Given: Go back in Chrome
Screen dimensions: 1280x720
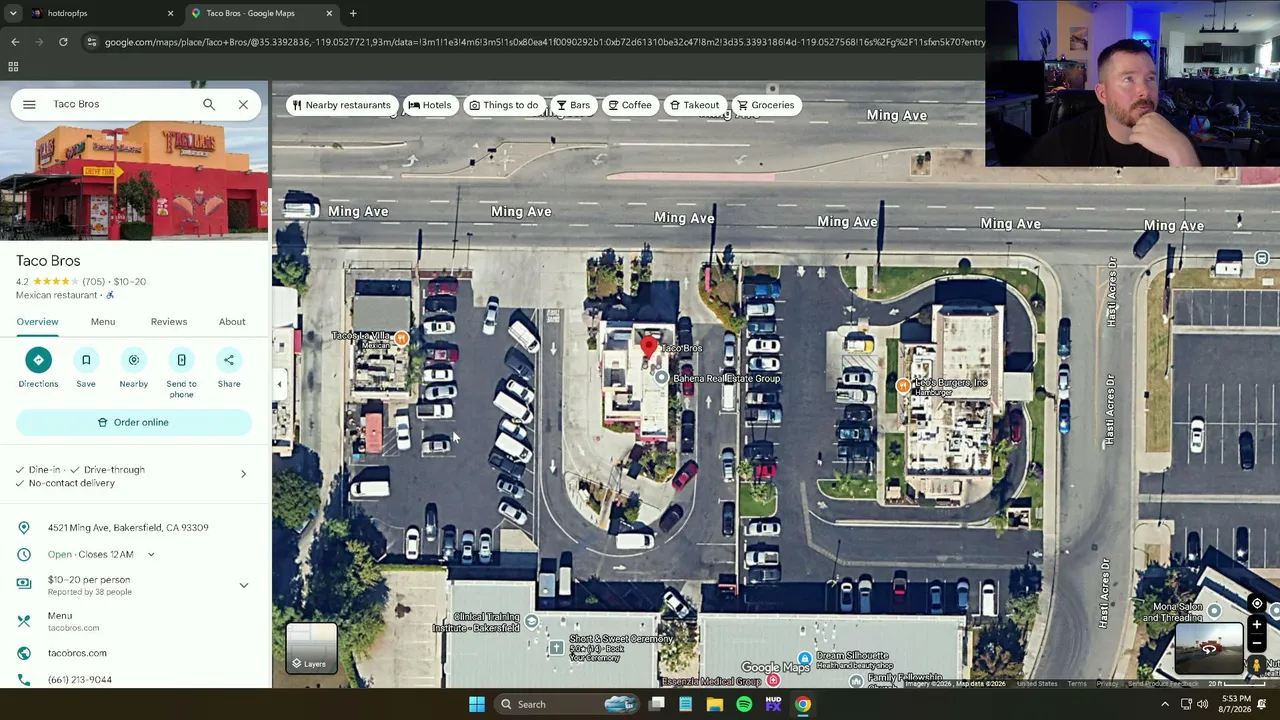Looking at the screenshot, I should tap(15, 42).
